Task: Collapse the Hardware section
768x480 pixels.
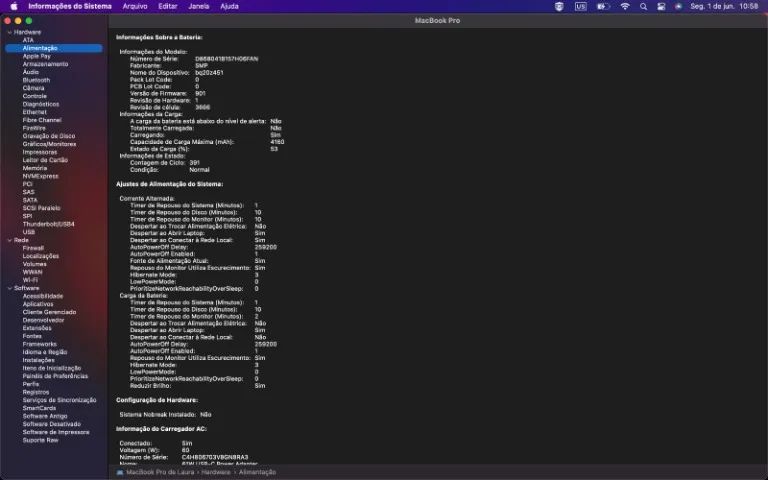Action: click(9, 32)
